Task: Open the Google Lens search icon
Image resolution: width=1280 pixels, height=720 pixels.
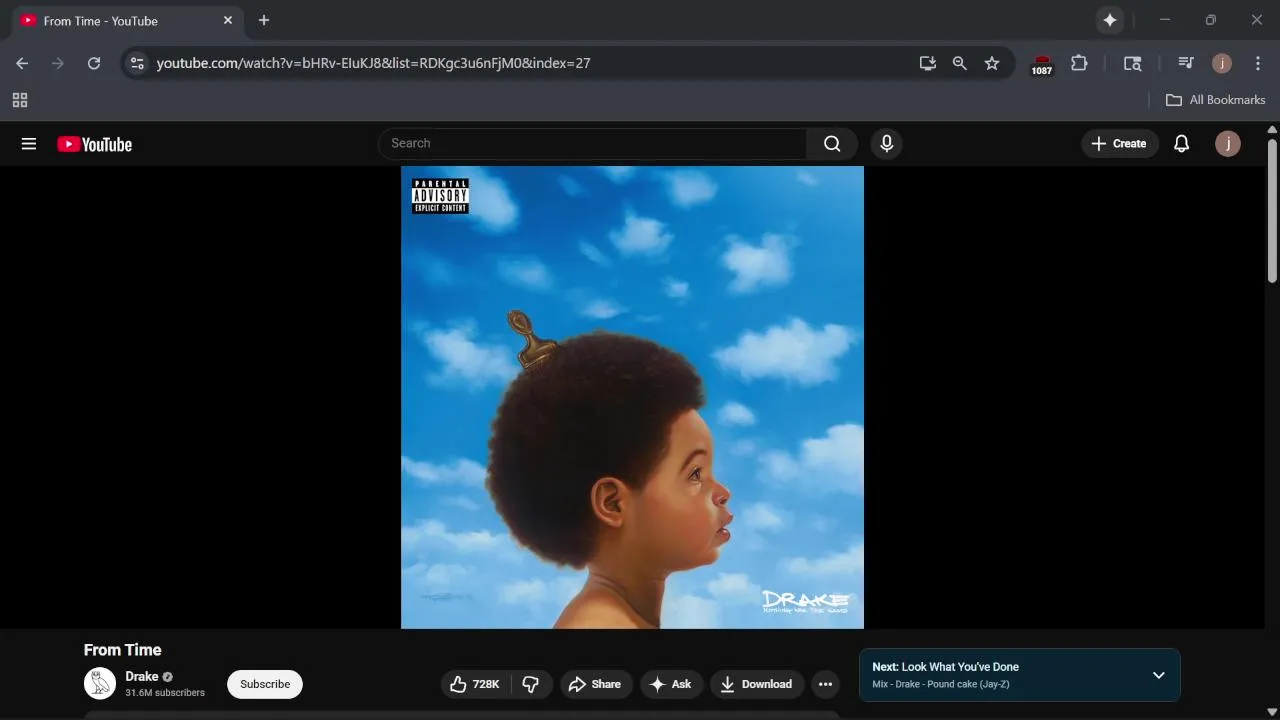Action: pyautogui.click(x=1132, y=63)
